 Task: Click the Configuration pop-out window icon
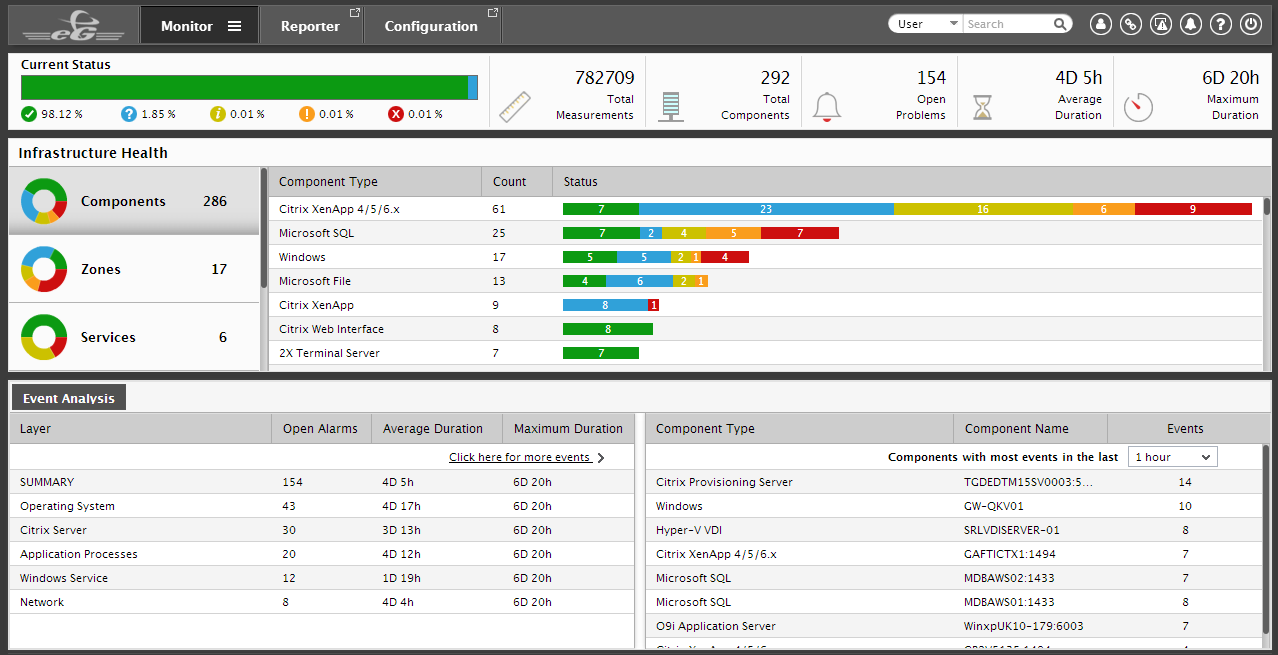click(x=492, y=13)
